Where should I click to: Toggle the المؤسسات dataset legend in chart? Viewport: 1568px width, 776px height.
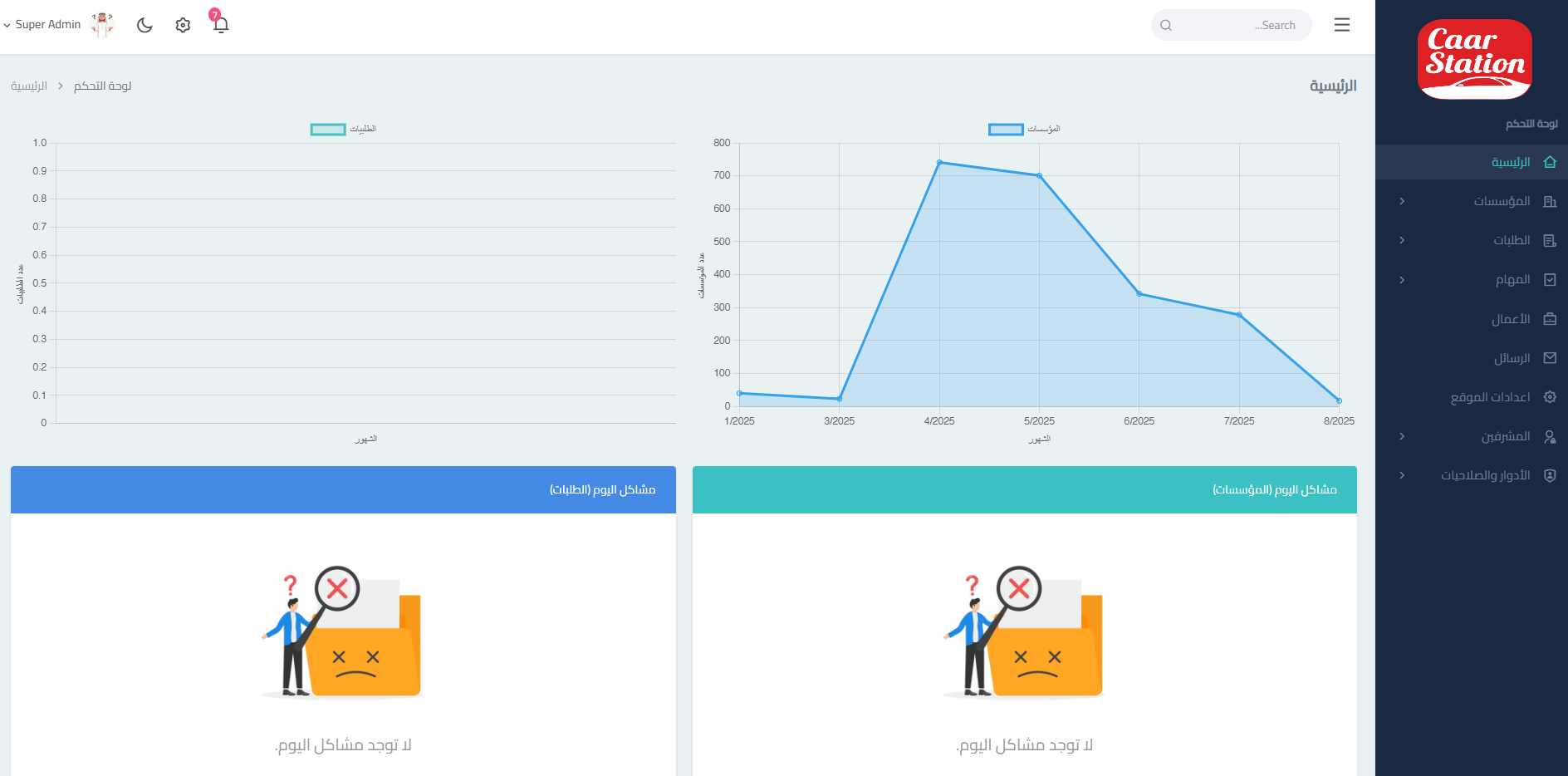point(1023,129)
